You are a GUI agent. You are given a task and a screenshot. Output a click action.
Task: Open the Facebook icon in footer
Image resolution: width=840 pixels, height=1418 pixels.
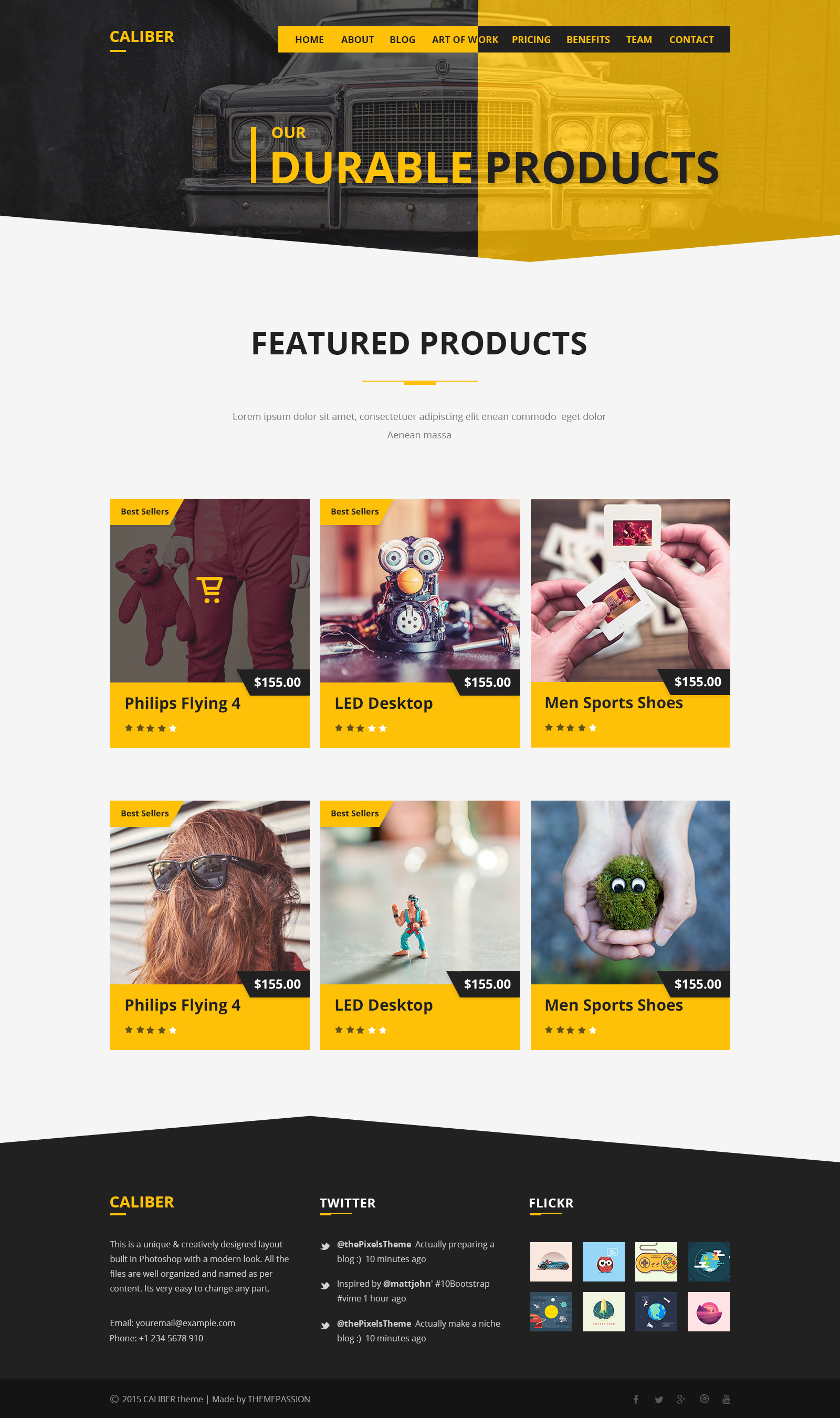pos(636,1399)
